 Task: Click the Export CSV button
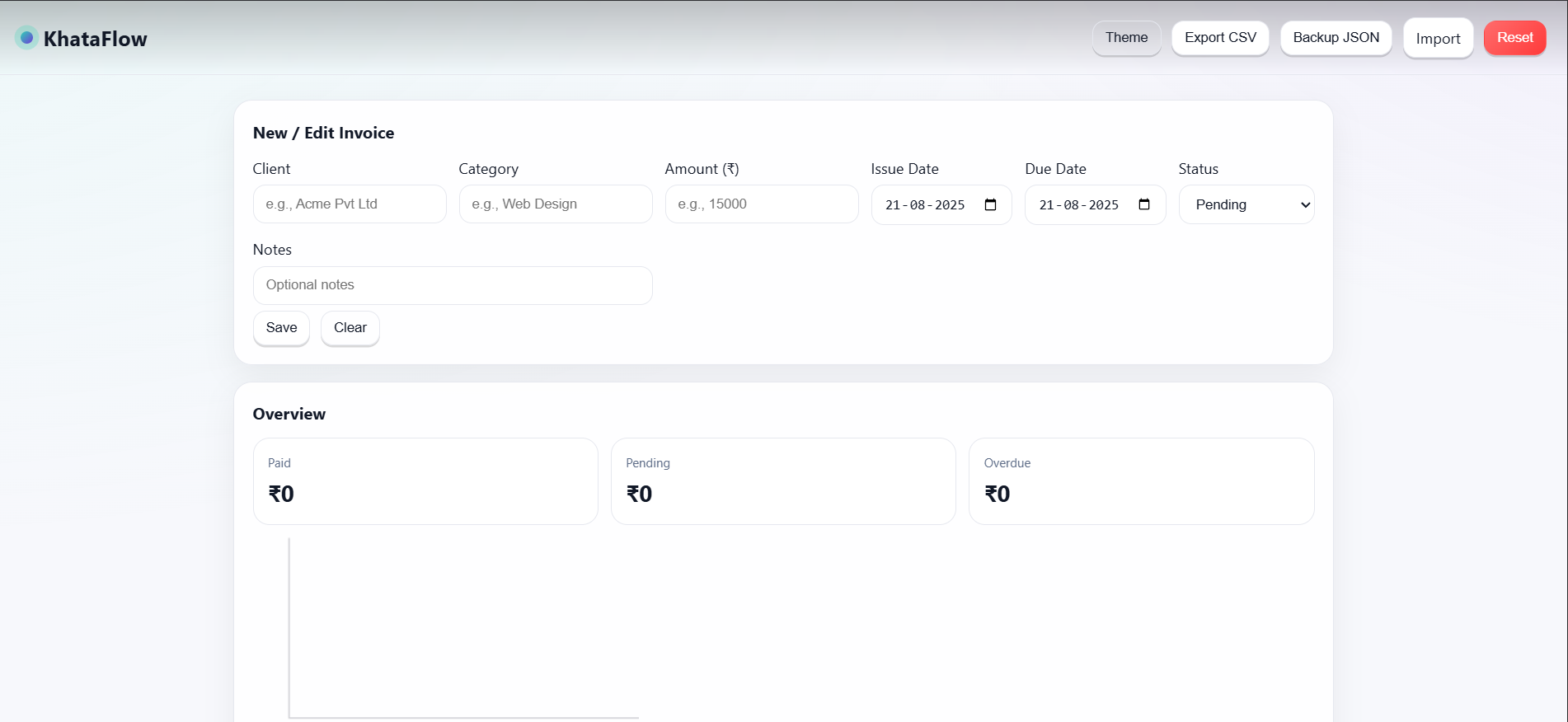1219,38
